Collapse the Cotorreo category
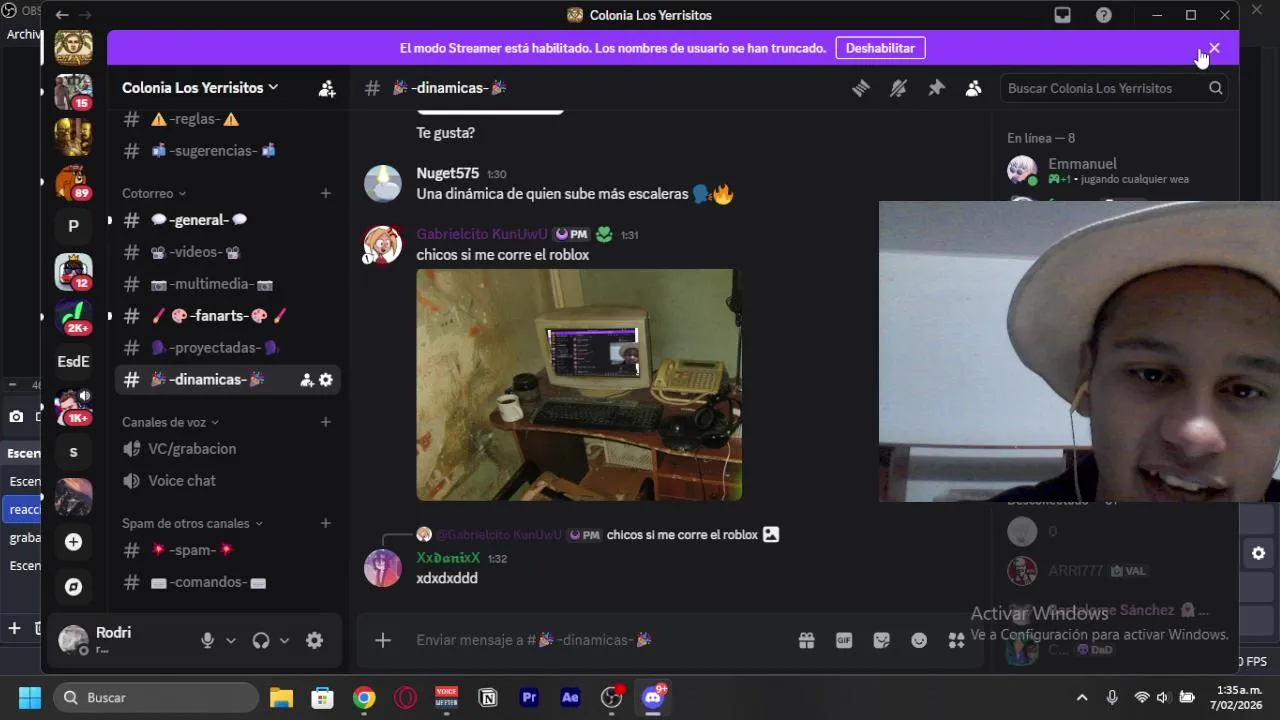The image size is (1280, 720). coord(154,193)
